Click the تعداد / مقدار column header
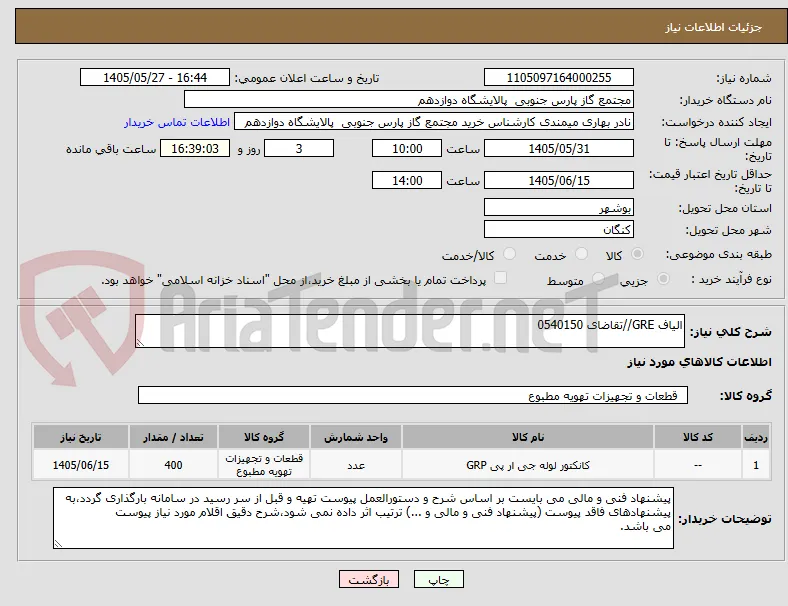Viewport: 788px width, 606px height. pos(173,437)
